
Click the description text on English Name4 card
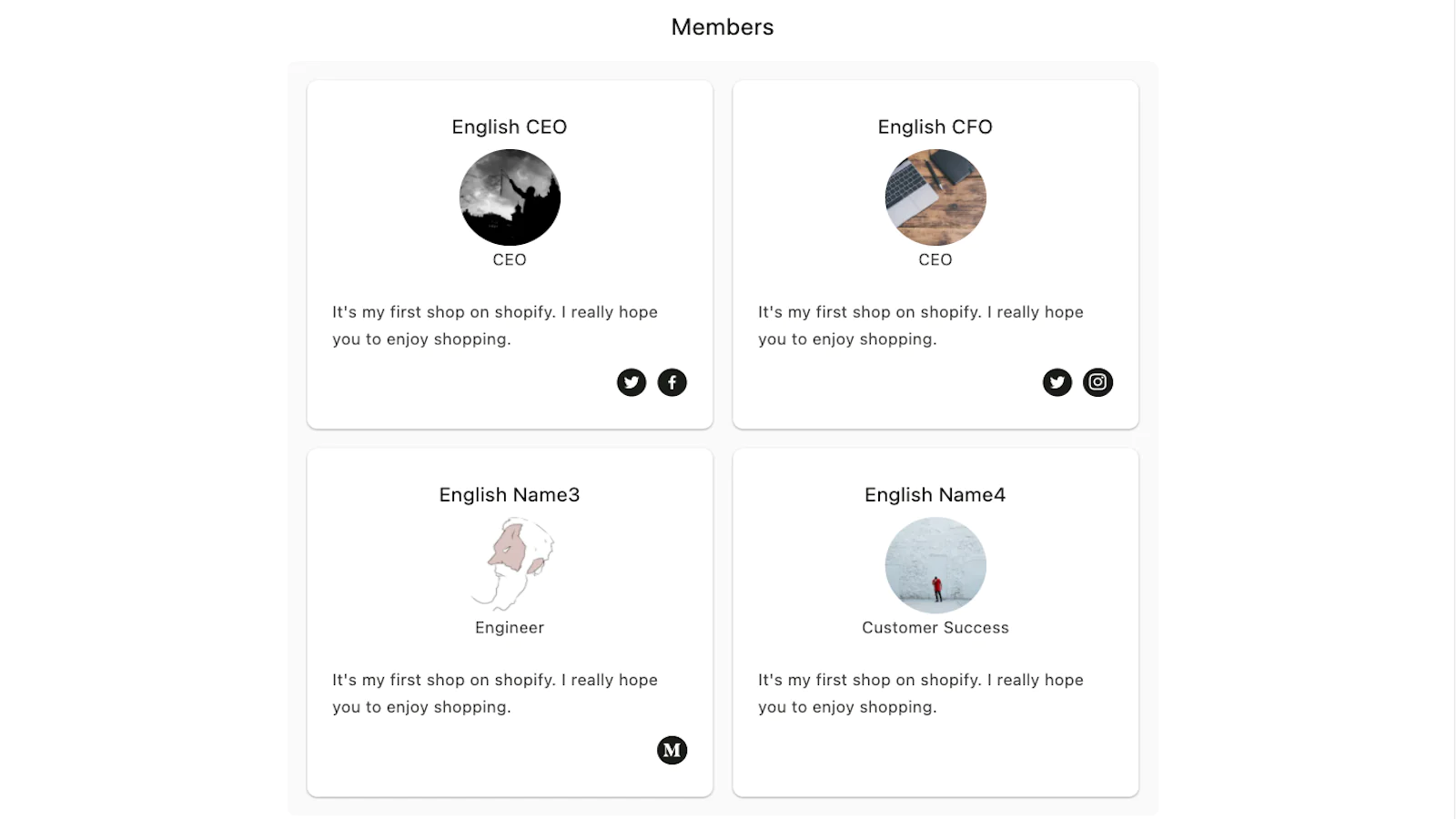click(x=921, y=693)
